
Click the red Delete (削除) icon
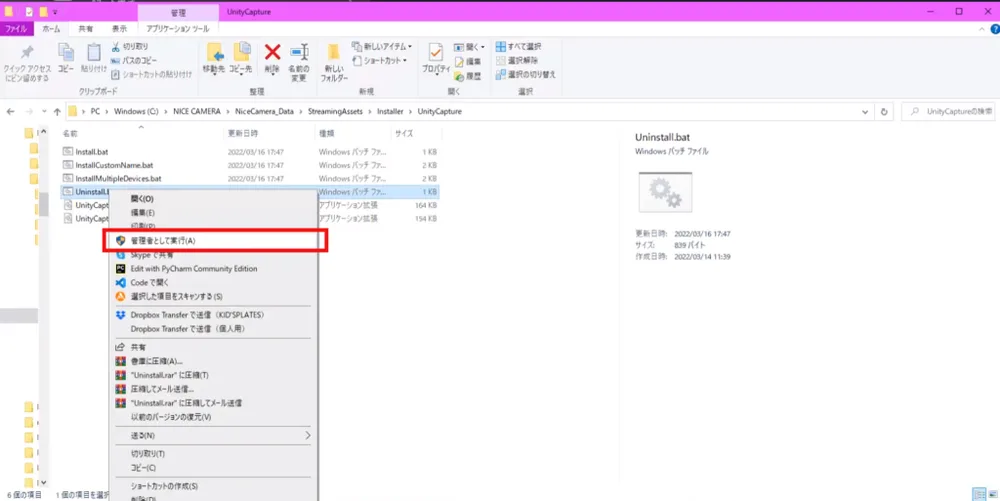pyautogui.click(x=272, y=52)
